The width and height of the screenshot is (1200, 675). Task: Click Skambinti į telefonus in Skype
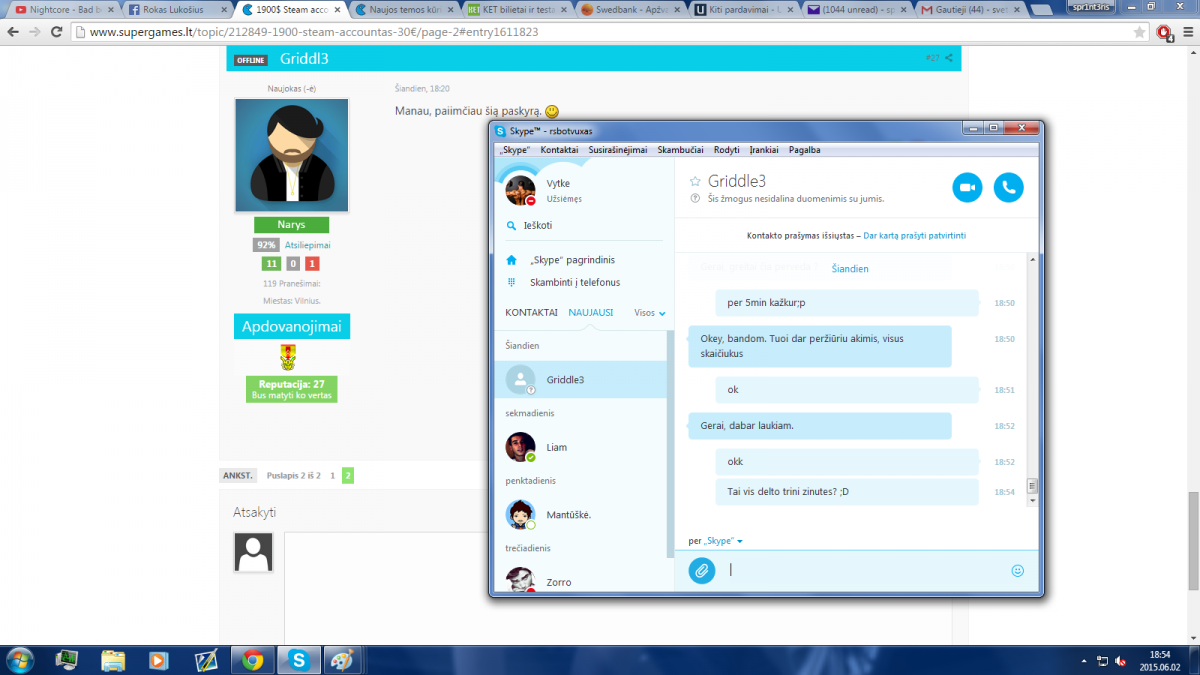pyautogui.click(x=574, y=282)
